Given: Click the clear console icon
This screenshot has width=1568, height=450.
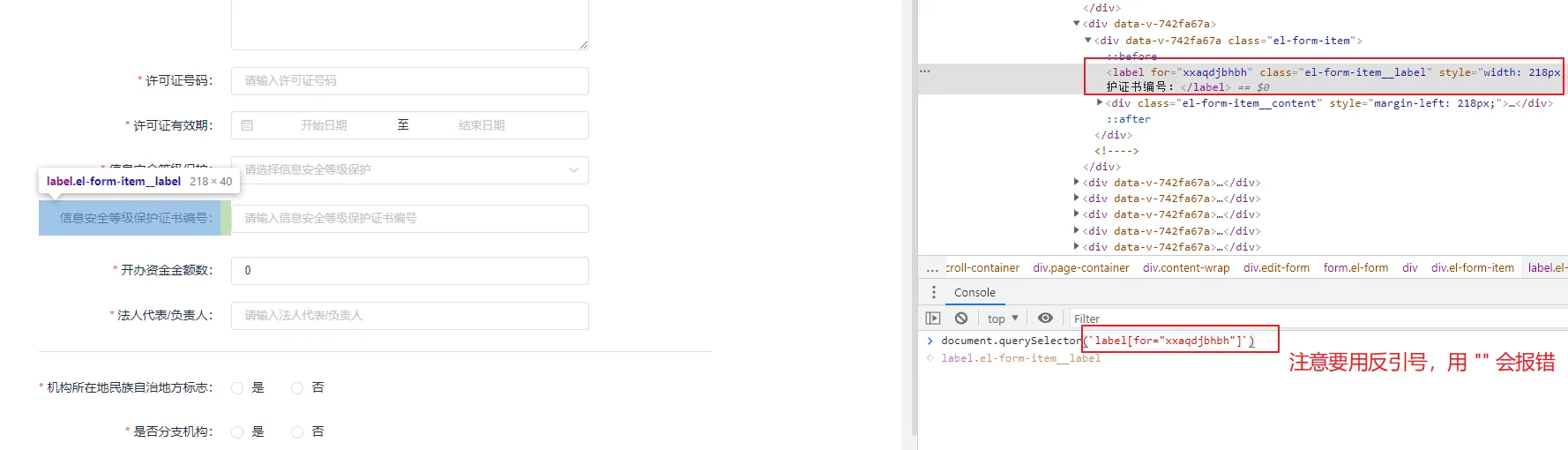Looking at the screenshot, I should click(961, 319).
